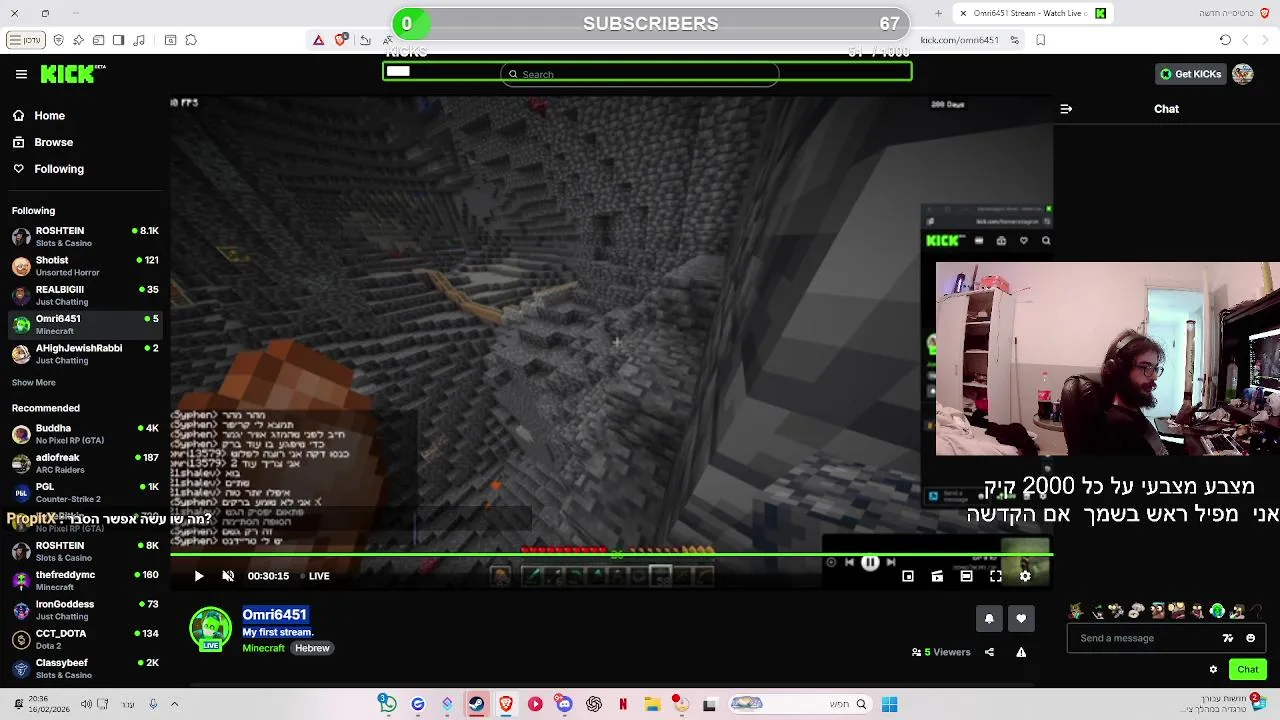This screenshot has height=720, width=1280.
Task: Click the KICK logo
Action: (72, 74)
